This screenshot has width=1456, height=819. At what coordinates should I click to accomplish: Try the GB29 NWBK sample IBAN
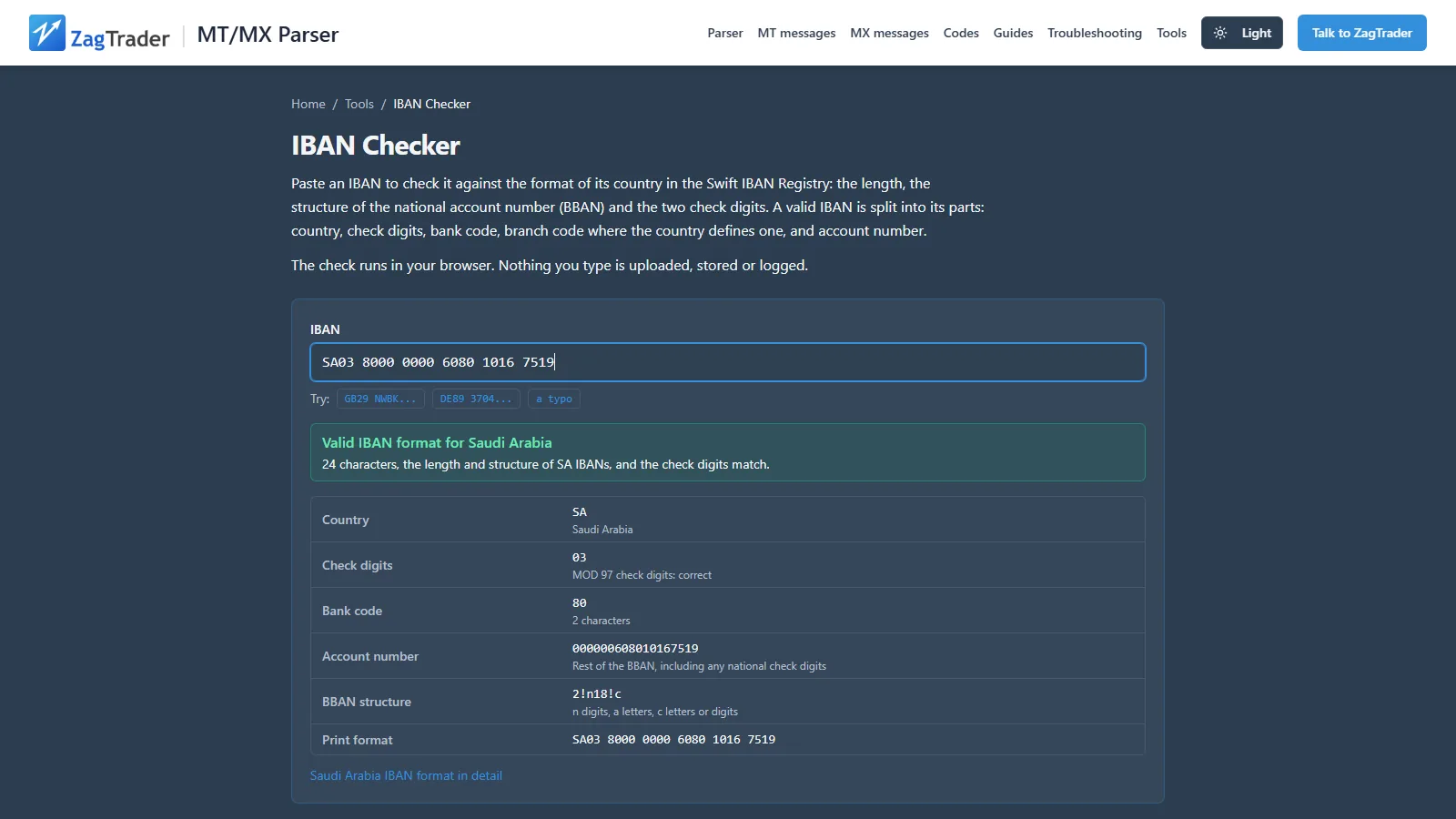pyautogui.click(x=380, y=399)
